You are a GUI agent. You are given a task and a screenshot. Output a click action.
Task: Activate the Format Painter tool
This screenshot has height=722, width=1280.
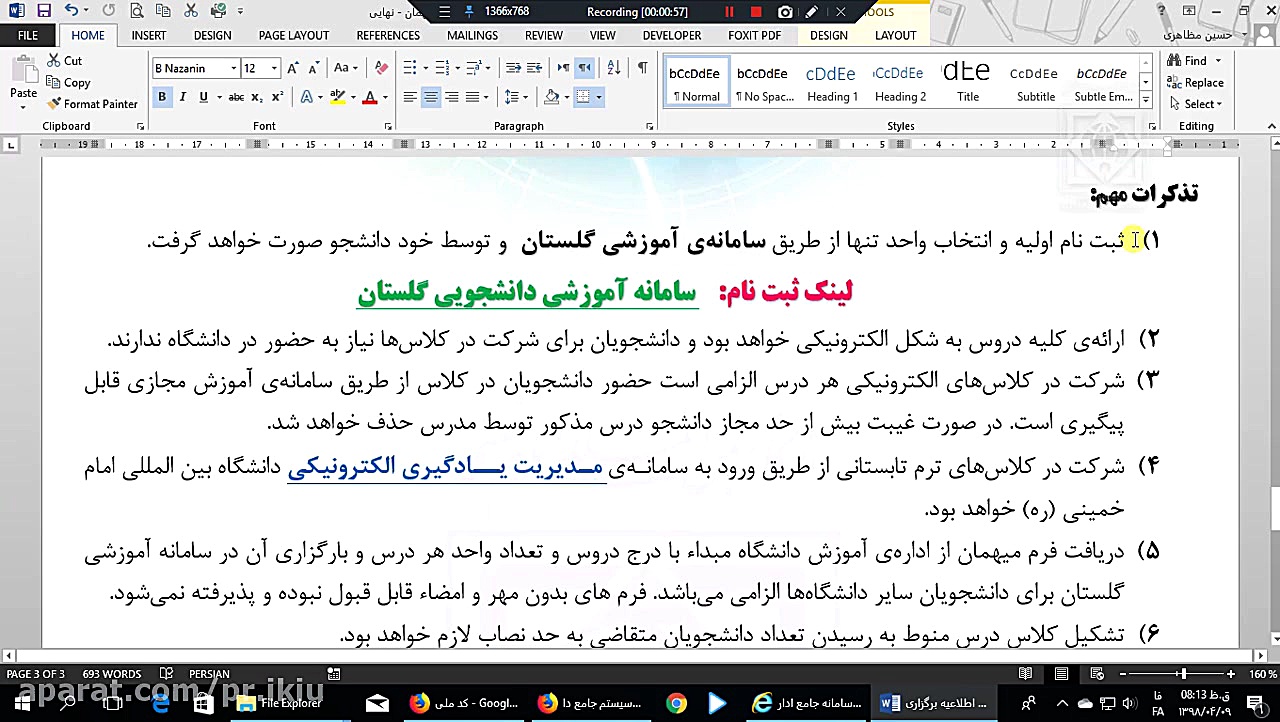click(92, 104)
